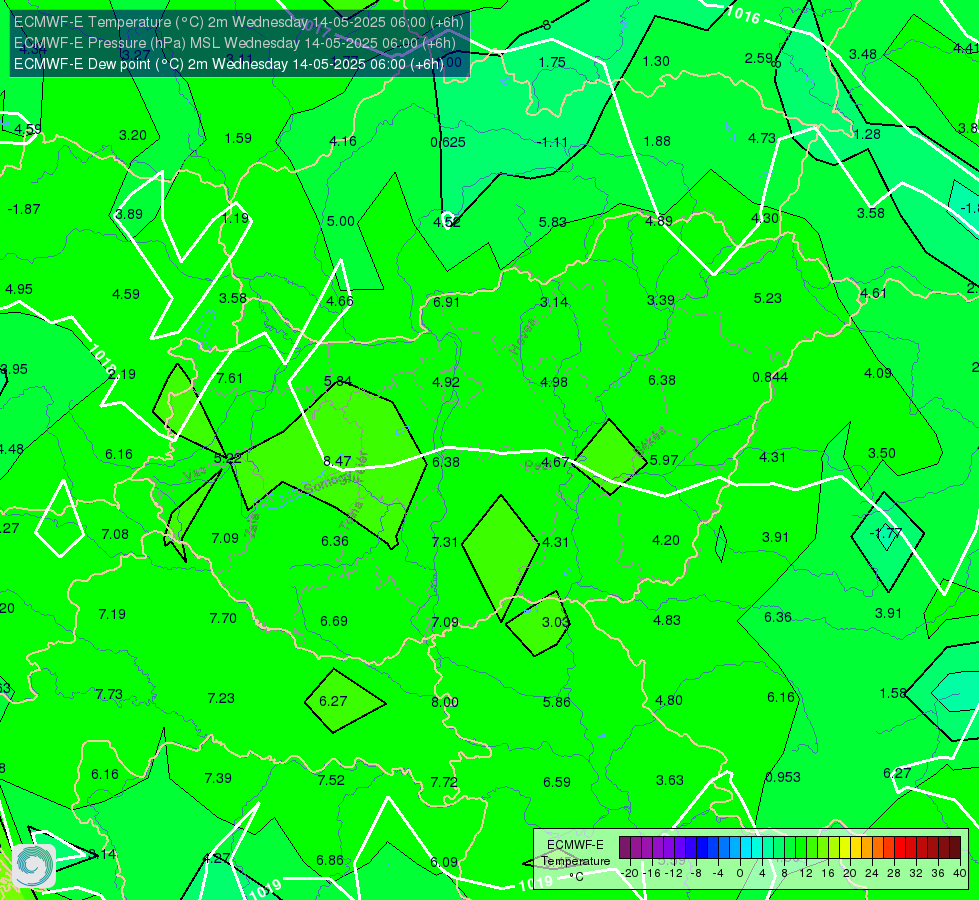
Task: Click the -1.87 value on the map
Action: [x=24, y=209]
